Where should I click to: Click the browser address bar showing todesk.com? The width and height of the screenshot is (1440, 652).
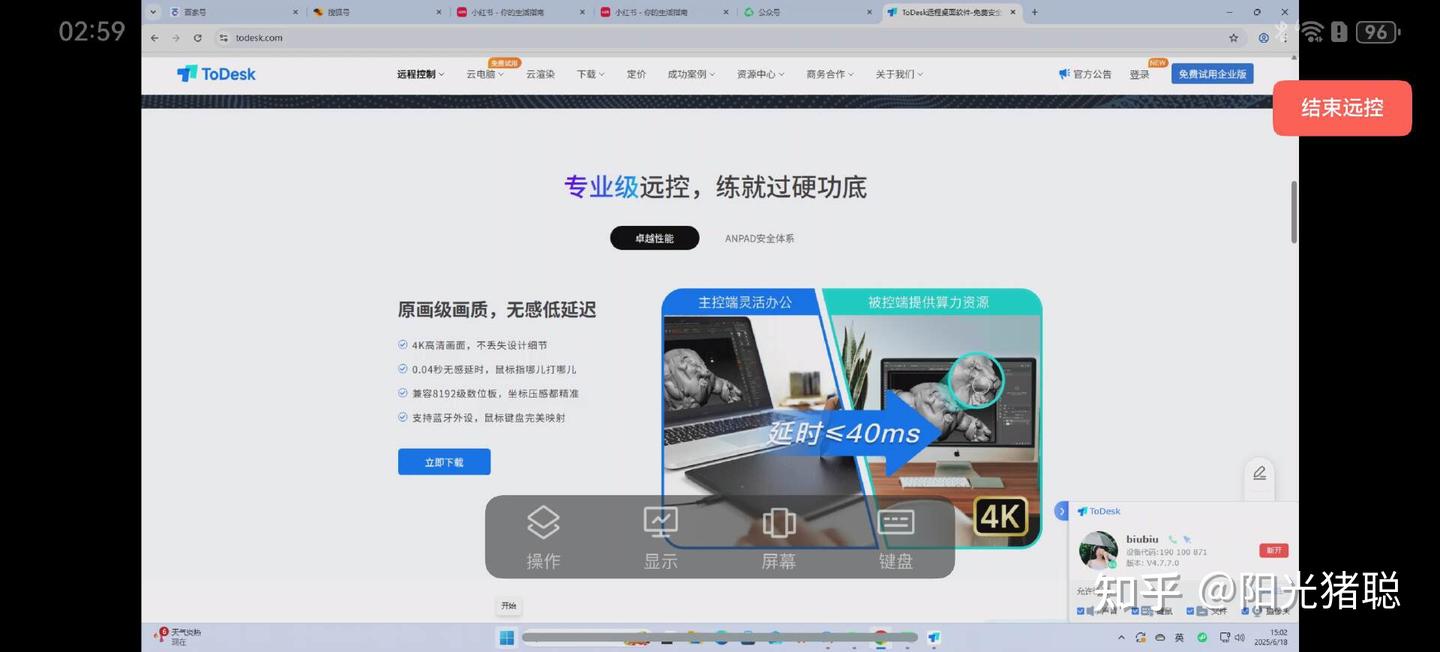point(259,37)
